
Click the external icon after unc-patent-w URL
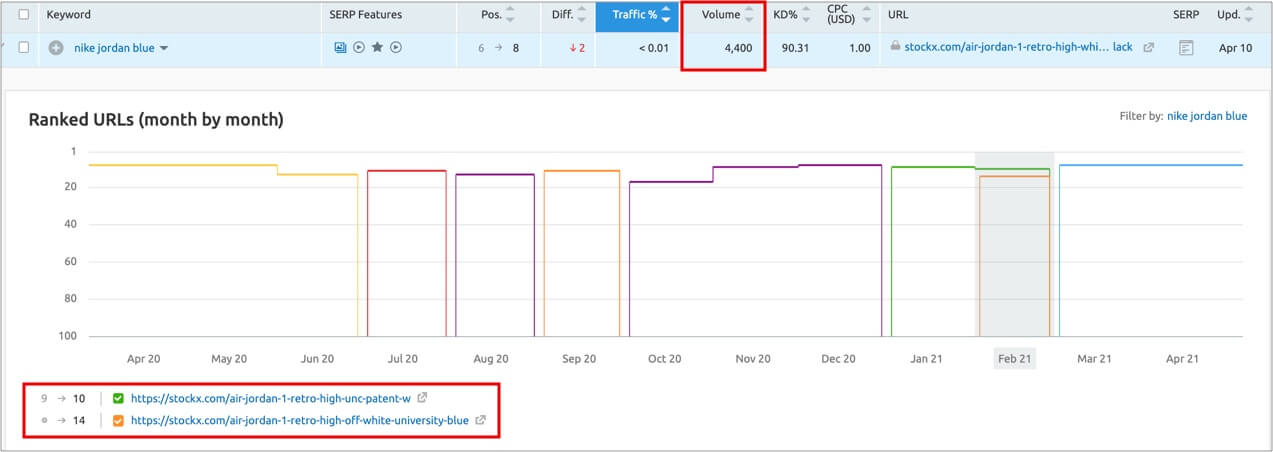click(x=422, y=398)
